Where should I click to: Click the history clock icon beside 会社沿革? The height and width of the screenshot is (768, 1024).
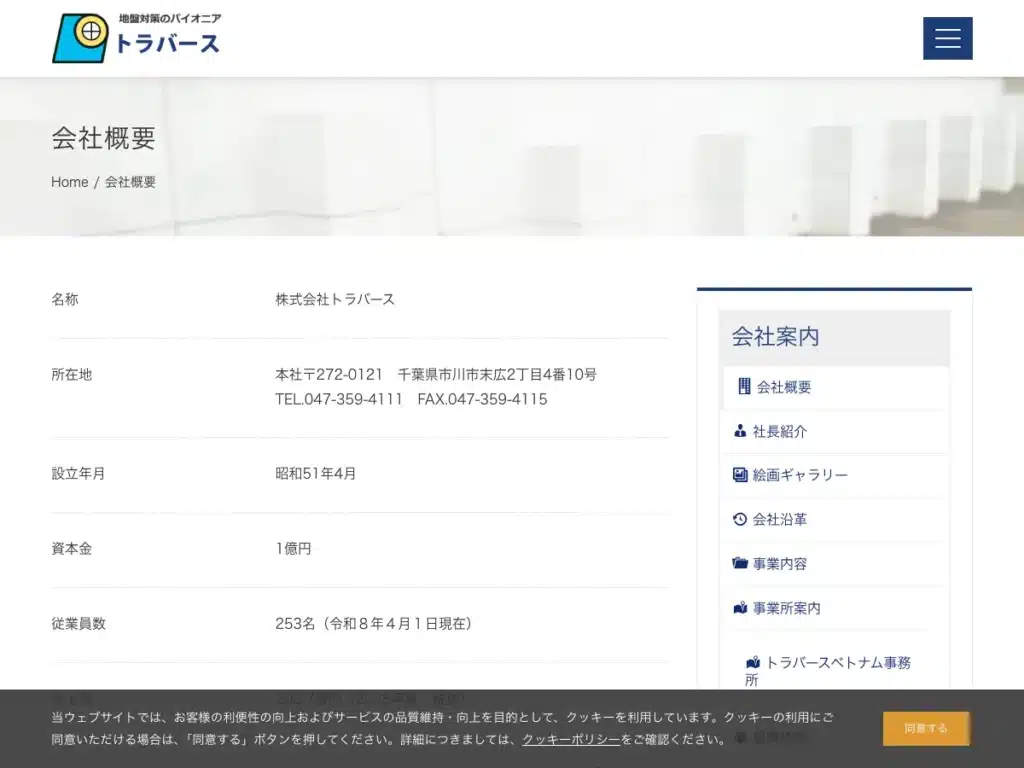740,519
